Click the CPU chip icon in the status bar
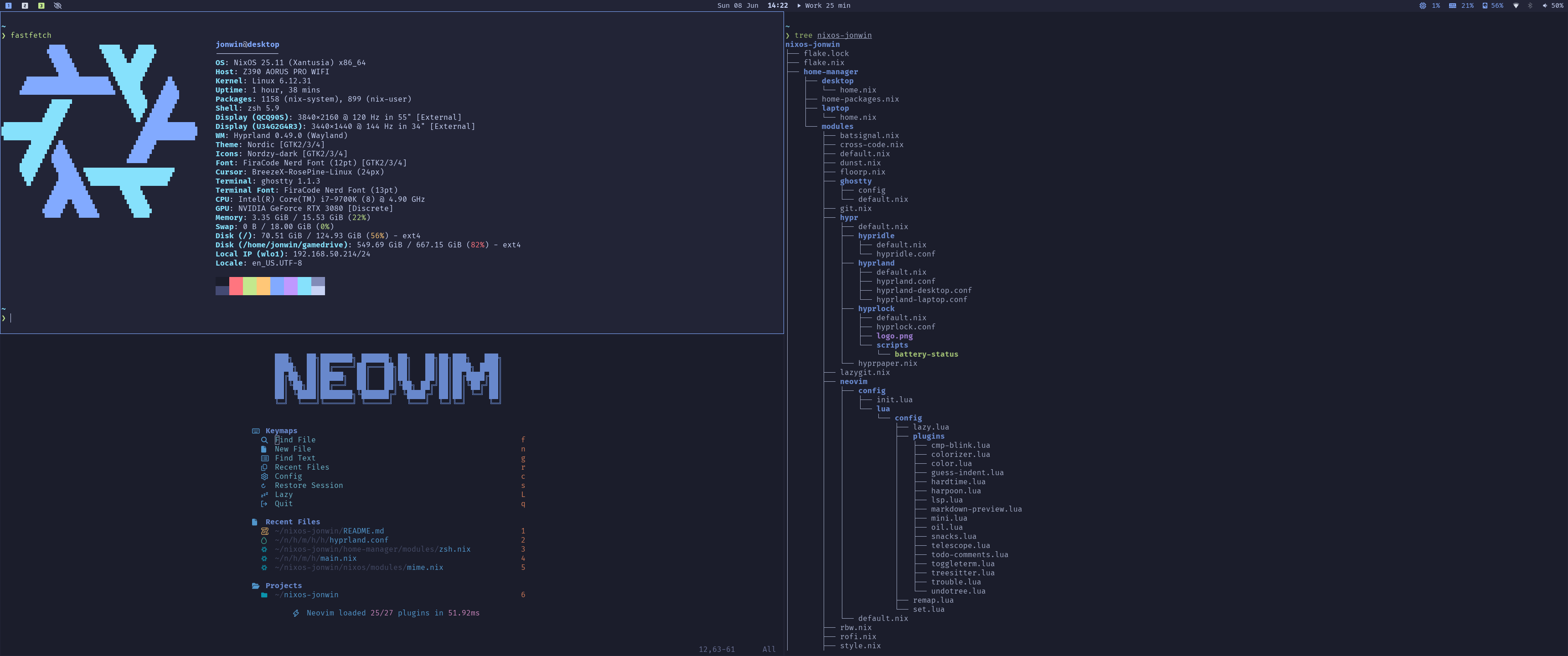 click(x=1423, y=5)
